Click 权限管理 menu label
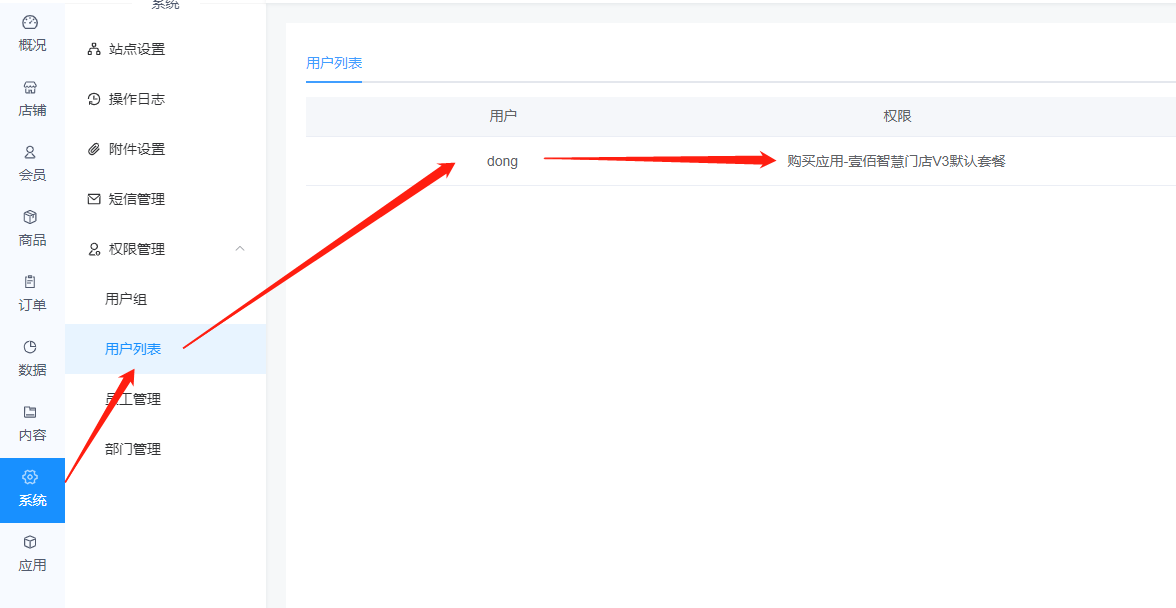This screenshot has width=1176, height=608. [x=136, y=250]
